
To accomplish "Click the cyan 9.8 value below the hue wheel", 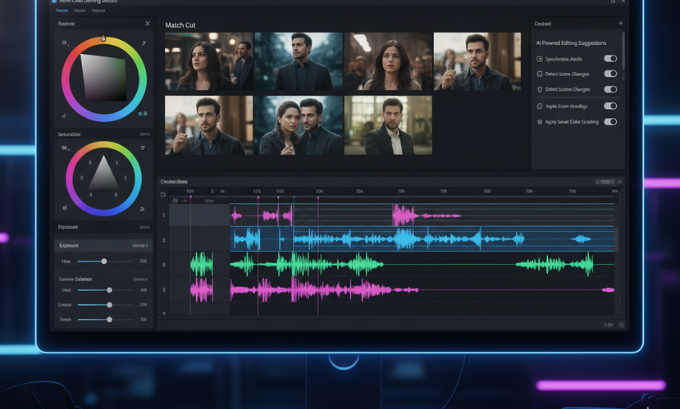I will pos(143,114).
